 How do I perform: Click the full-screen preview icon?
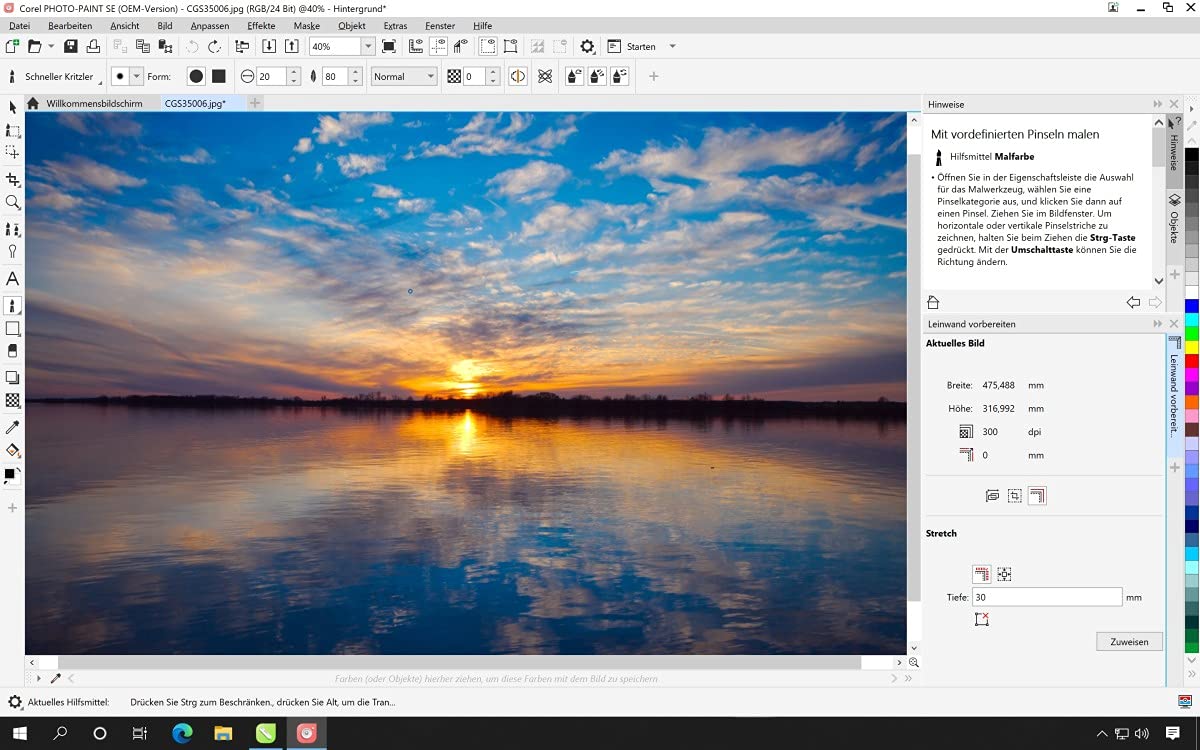389,46
